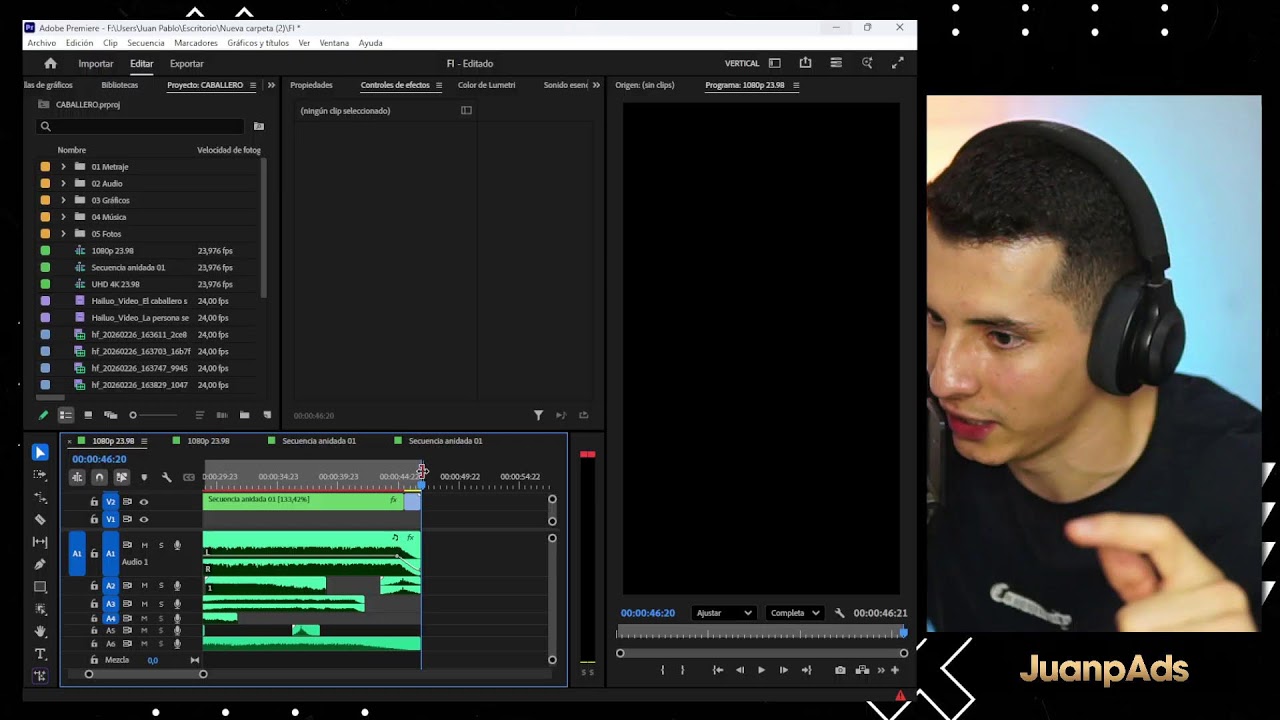Select the Pen tool
Image resolution: width=1280 pixels, height=720 pixels.
[x=40, y=564]
